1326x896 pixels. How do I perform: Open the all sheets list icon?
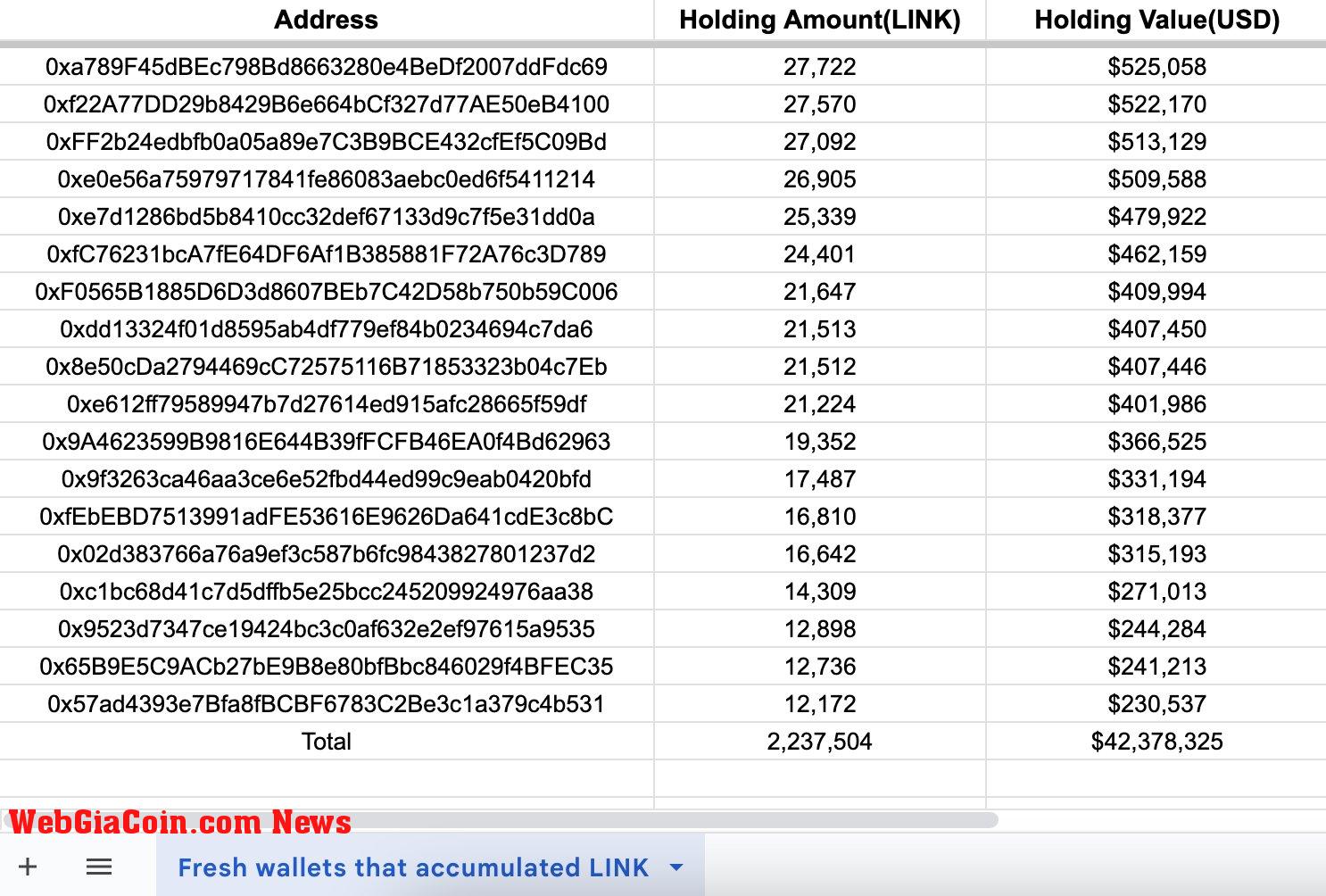coord(99,866)
